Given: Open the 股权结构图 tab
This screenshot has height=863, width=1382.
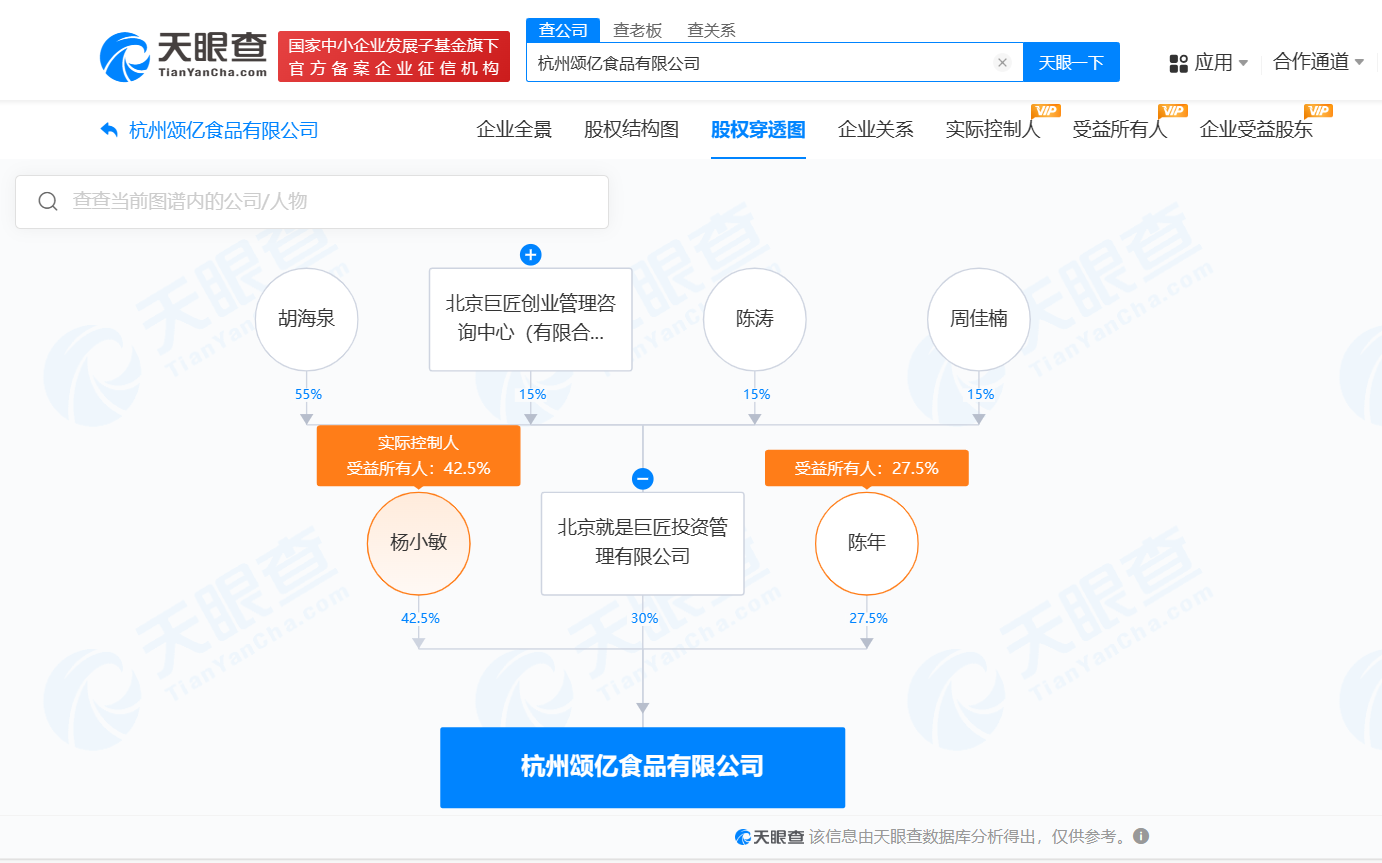Looking at the screenshot, I should (631, 129).
